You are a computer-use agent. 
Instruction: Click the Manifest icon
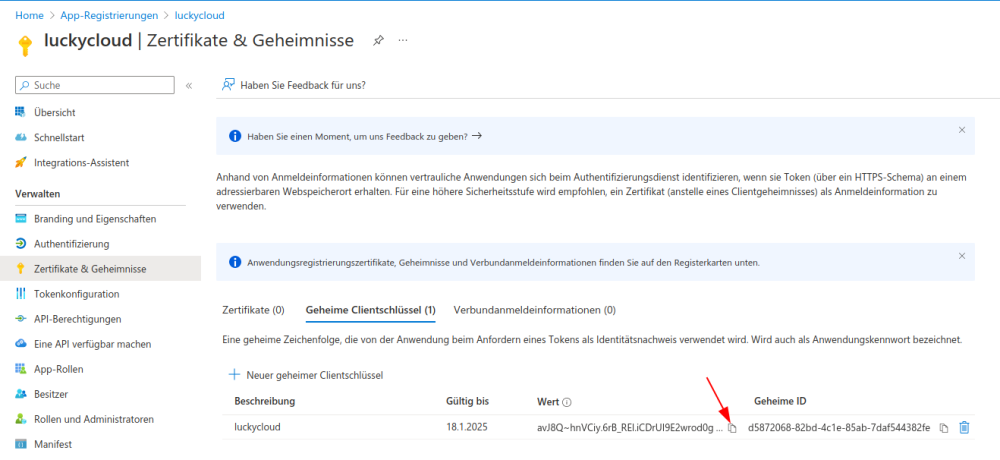(x=20, y=444)
